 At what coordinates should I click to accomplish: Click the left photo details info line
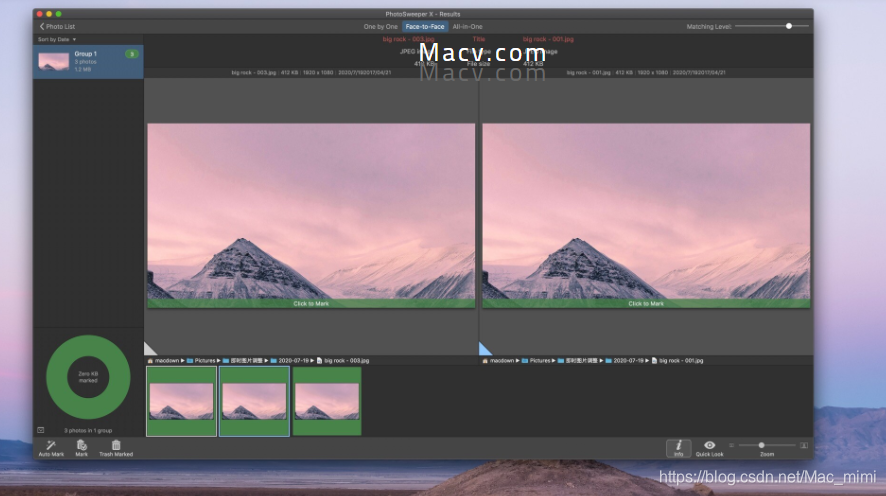(311, 73)
